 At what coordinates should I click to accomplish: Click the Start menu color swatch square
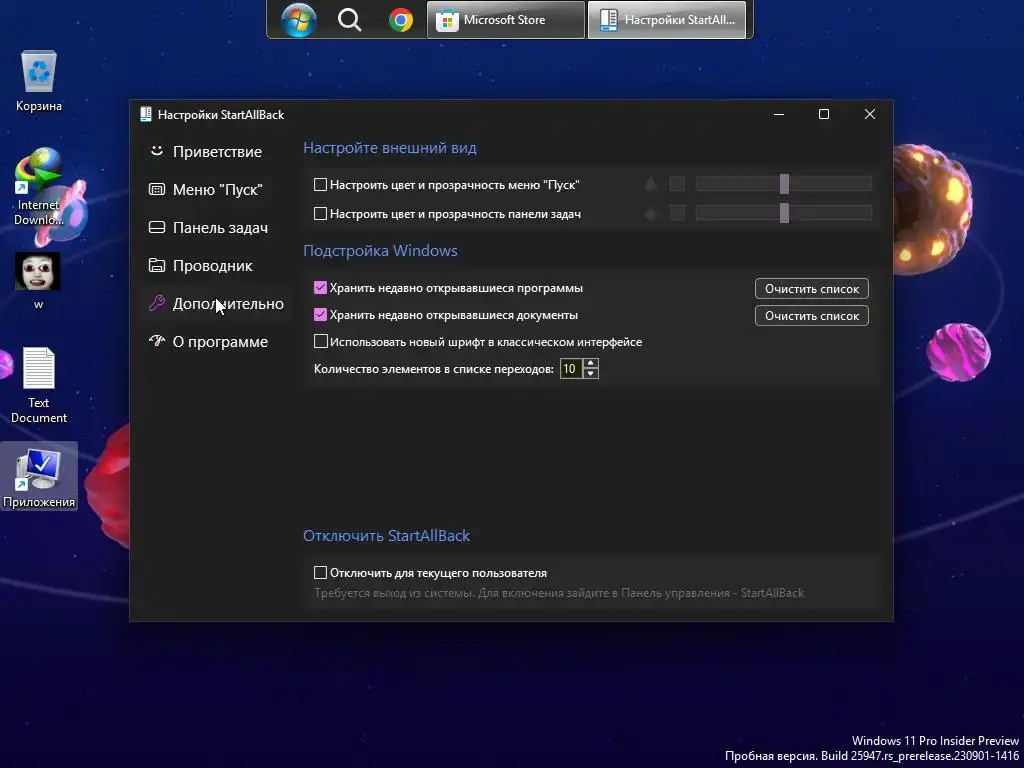677,184
